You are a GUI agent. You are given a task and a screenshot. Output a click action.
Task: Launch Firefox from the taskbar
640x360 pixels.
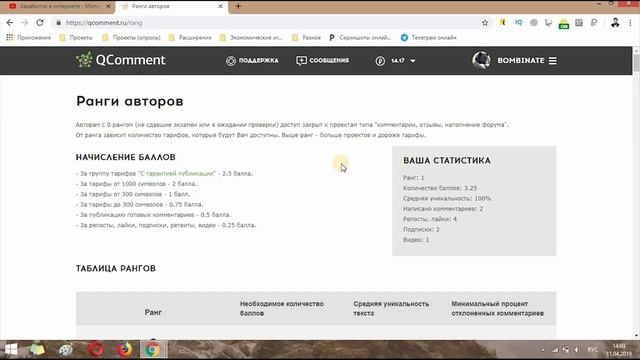tap(125, 349)
